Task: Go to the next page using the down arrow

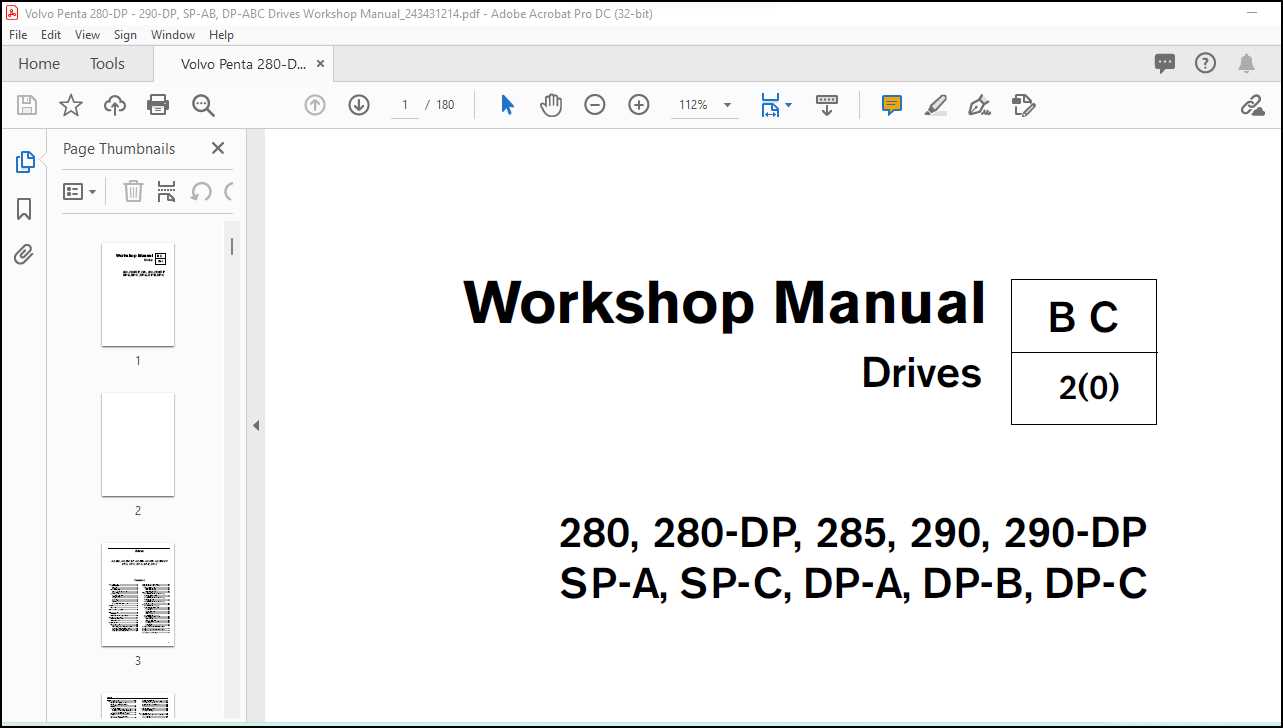Action: 359,105
